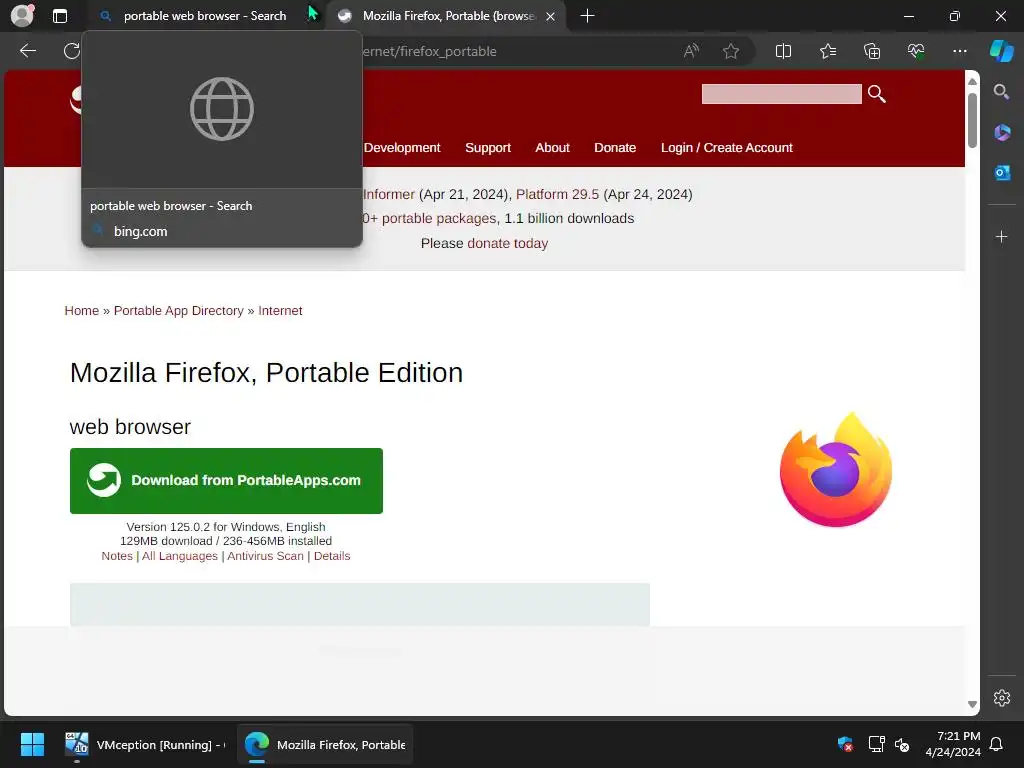This screenshot has height=768, width=1024.
Task: Open the Details link
Action: [332, 556]
